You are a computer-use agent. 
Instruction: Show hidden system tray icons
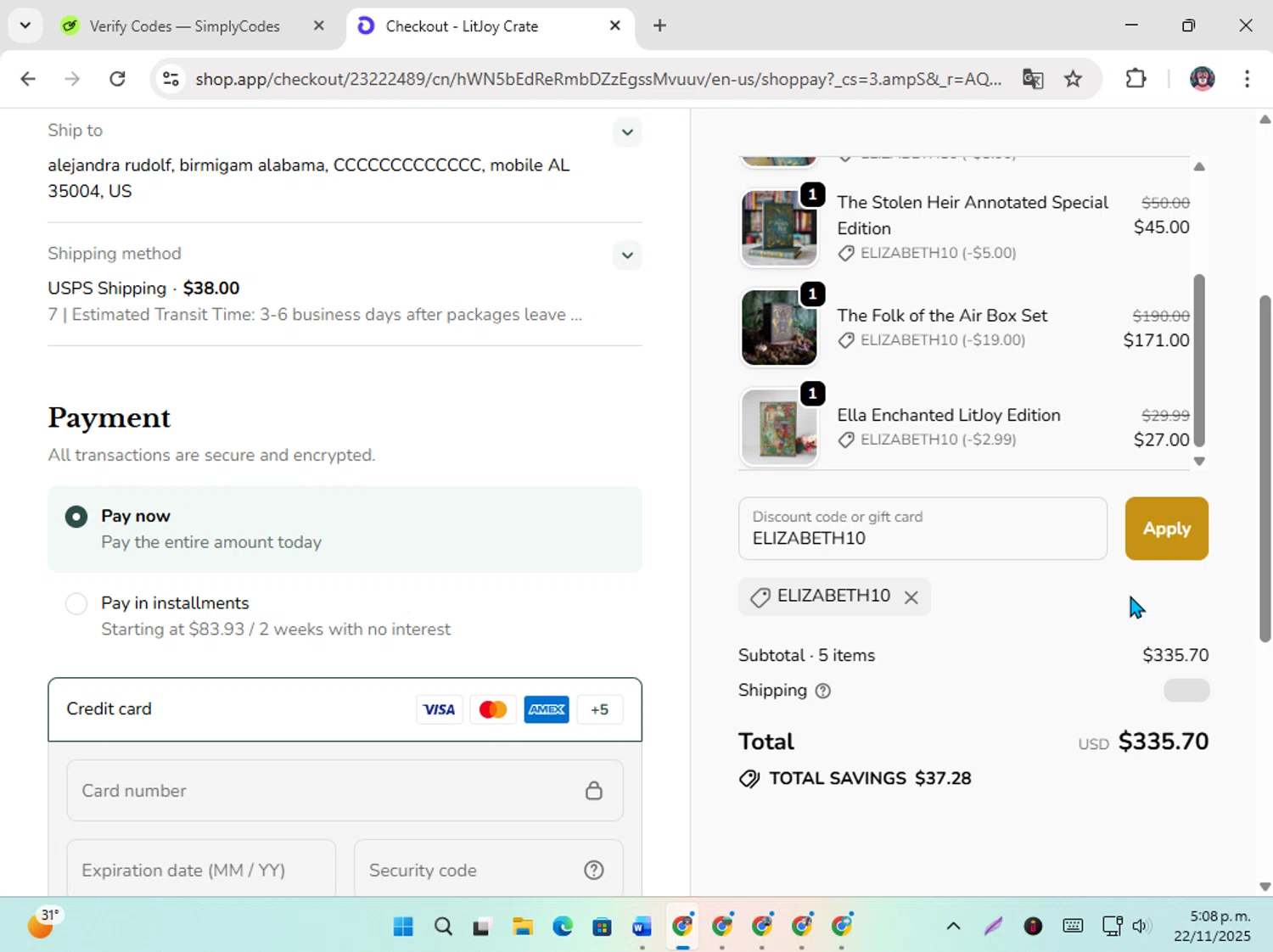953,927
